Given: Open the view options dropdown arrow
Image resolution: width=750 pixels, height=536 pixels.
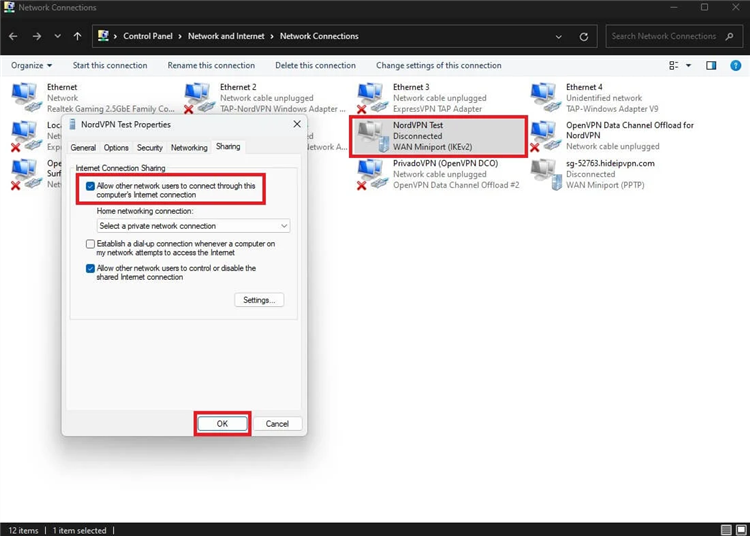Looking at the screenshot, I should (688, 66).
